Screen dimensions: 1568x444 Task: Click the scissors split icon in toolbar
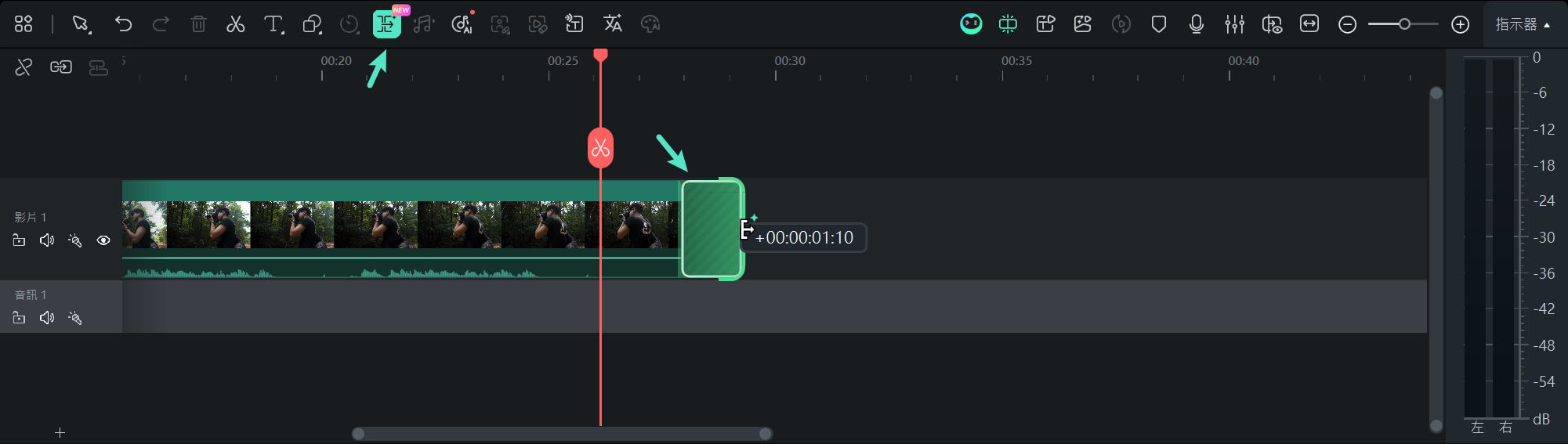[235, 24]
